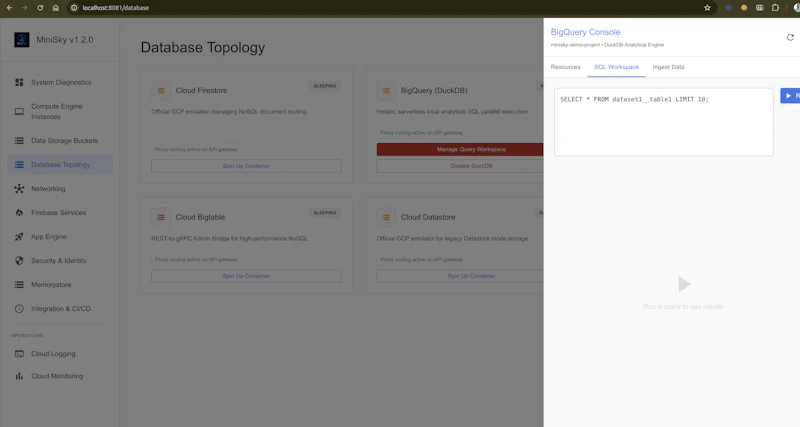The width and height of the screenshot is (800, 427).
Task: Click the BigQuery (DuckDB) card icon
Action: 386,91
